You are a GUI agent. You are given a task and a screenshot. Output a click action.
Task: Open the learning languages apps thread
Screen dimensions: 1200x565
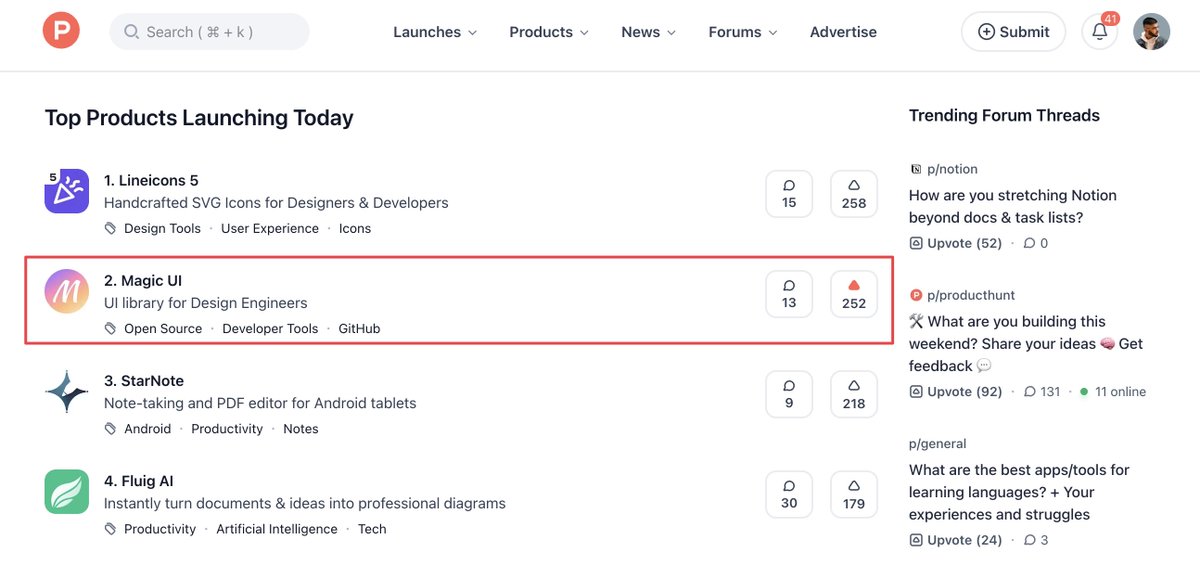(x=1019, y=492)
